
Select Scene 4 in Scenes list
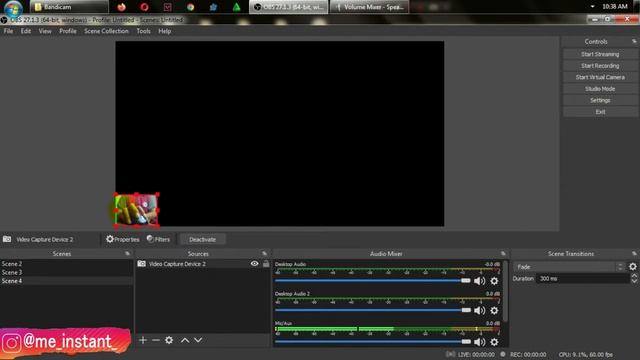[x=67, y=281]
